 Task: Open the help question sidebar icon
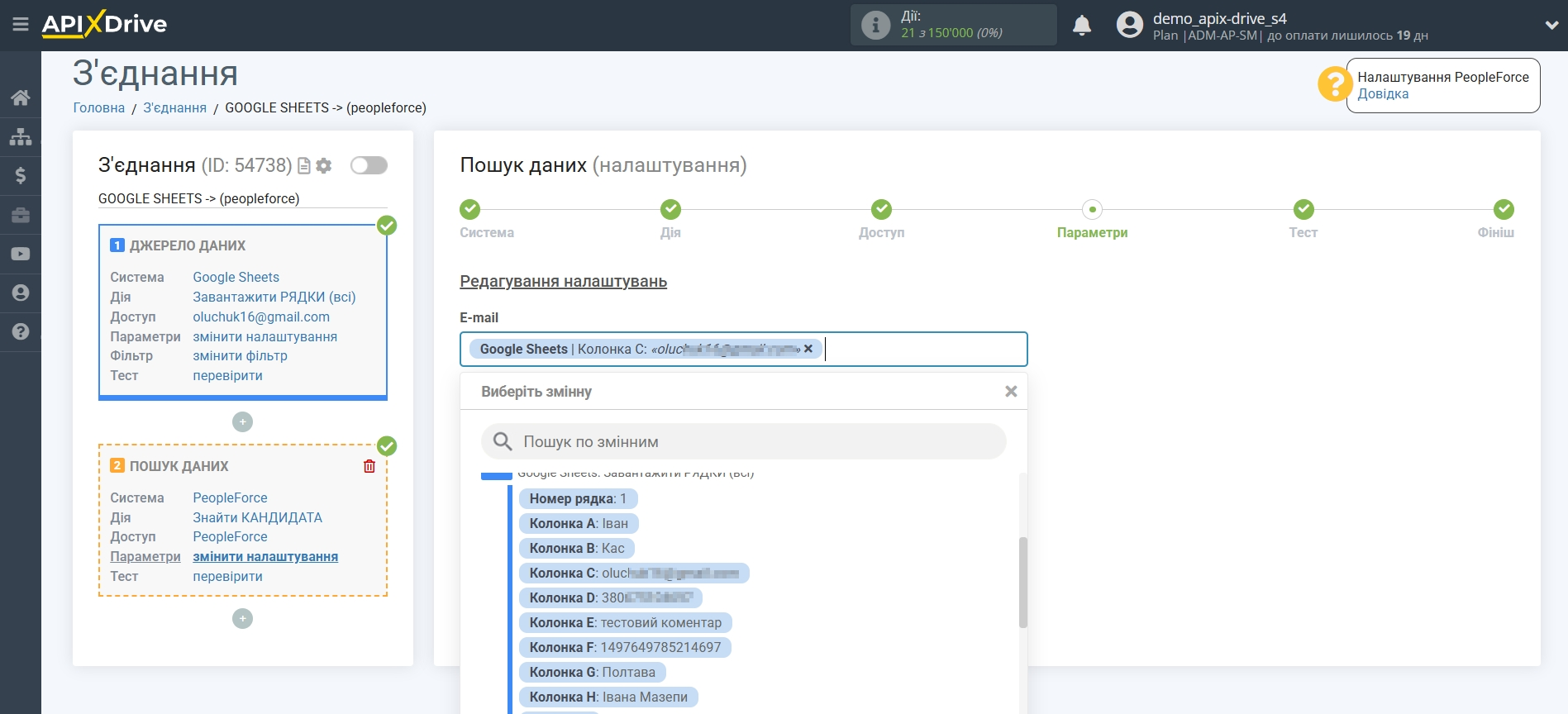[21, 331]
